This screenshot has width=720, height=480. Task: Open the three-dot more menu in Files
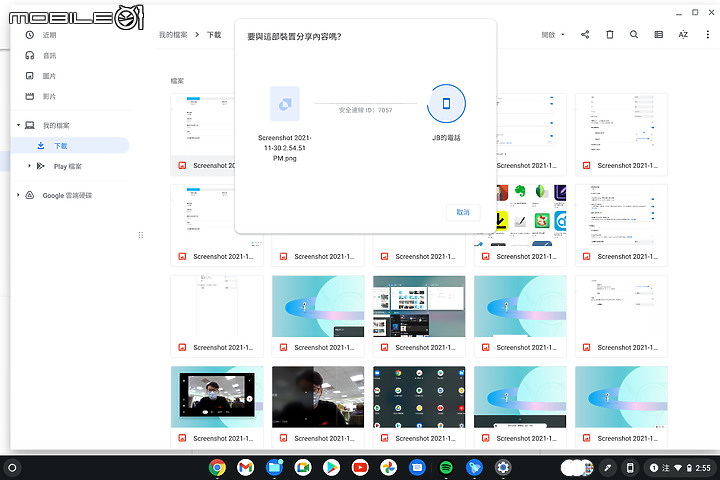[x=707, y=34]
